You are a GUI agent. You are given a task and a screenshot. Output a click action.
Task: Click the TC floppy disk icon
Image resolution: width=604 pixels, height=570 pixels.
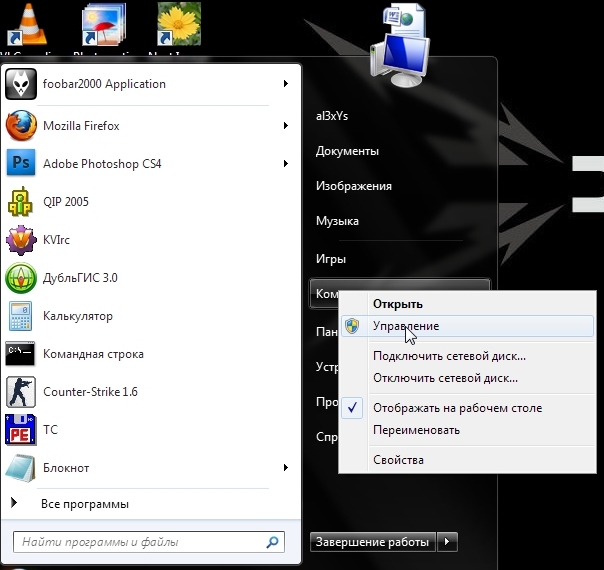pos(21,429)
